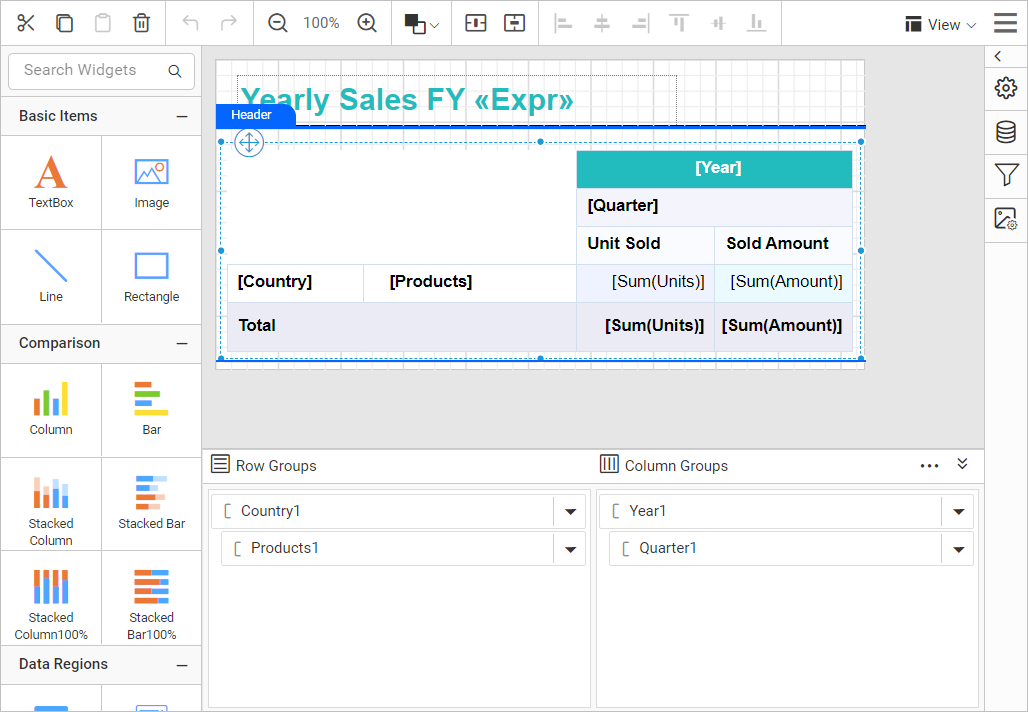Image resolution: width=1028 pixels, height=712 pixels.
Task: Click the Cut scissors icon
Action: pyautogui.click(x=26, y=23)
